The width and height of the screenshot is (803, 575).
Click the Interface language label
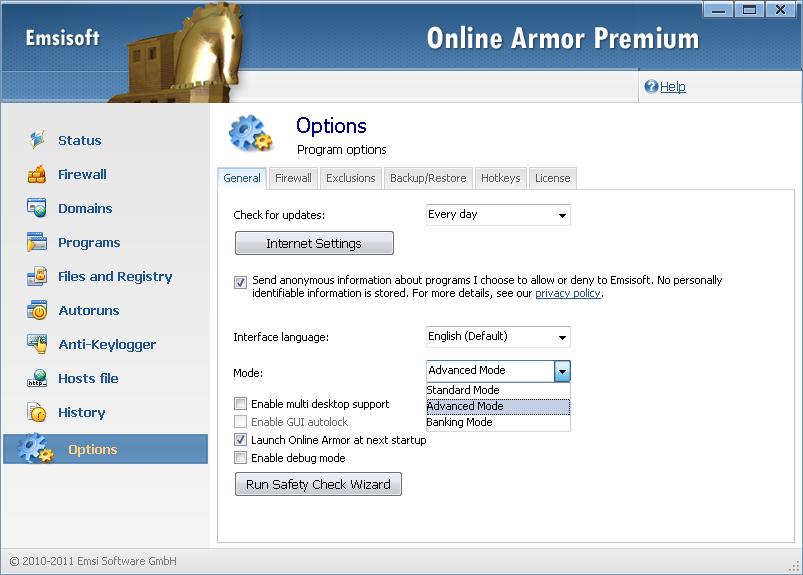(281, 337)
